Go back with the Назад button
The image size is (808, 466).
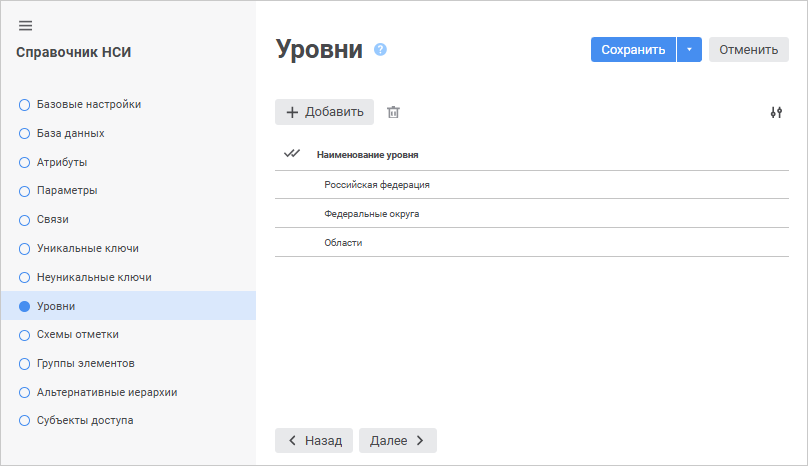[314, 440]
